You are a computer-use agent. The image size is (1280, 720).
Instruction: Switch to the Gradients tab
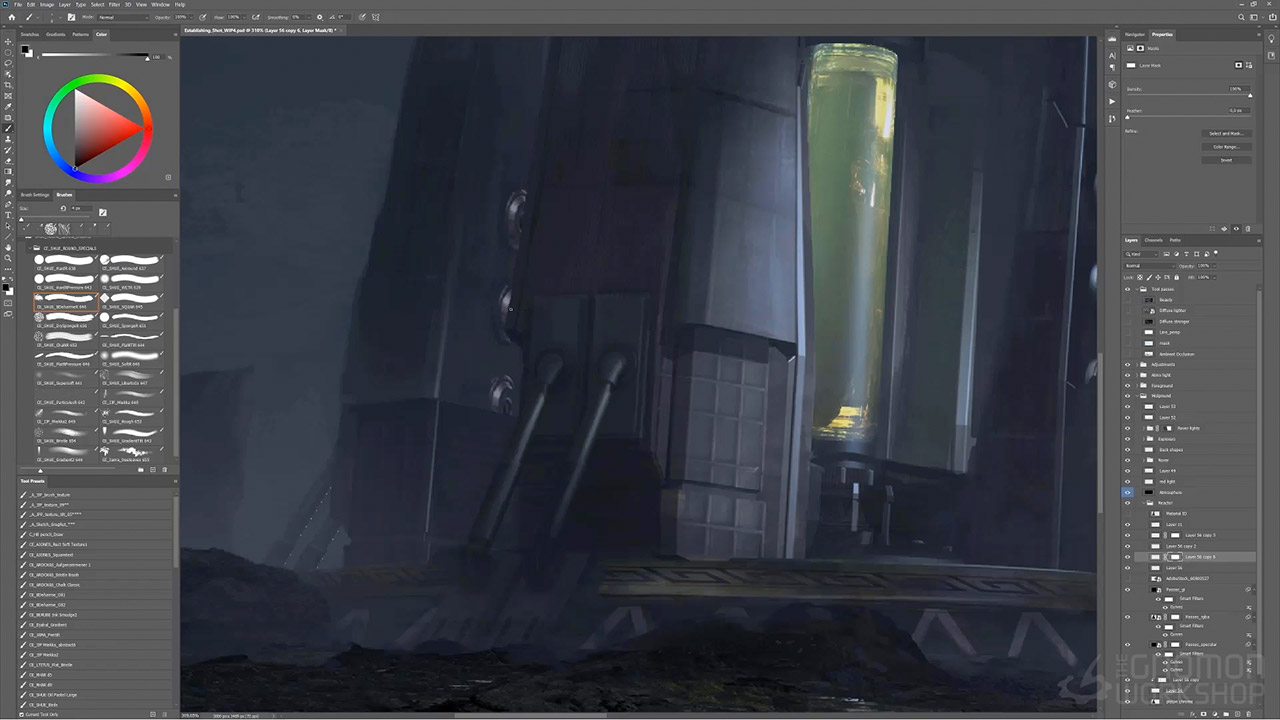pos(55,34)
